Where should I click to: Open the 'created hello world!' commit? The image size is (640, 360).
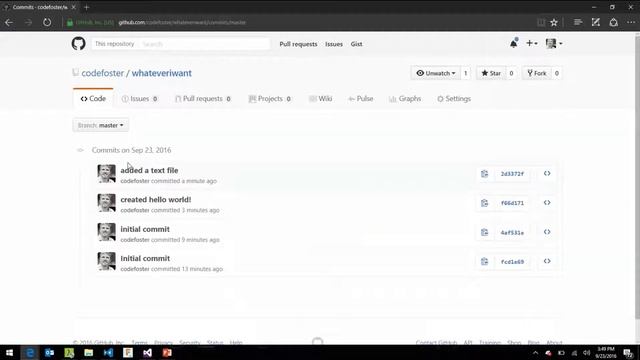(156, 200)
